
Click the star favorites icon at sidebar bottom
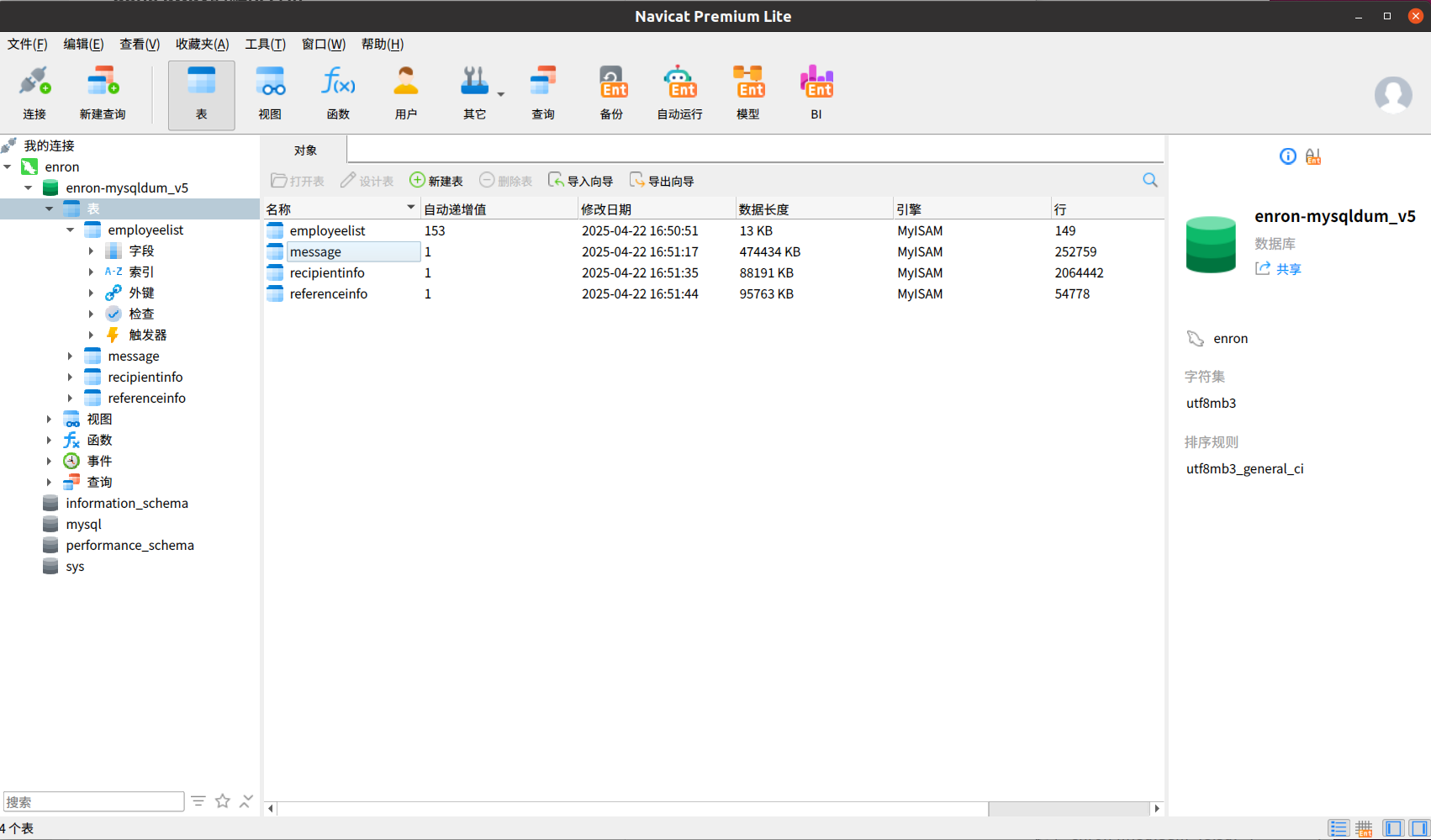222,801
